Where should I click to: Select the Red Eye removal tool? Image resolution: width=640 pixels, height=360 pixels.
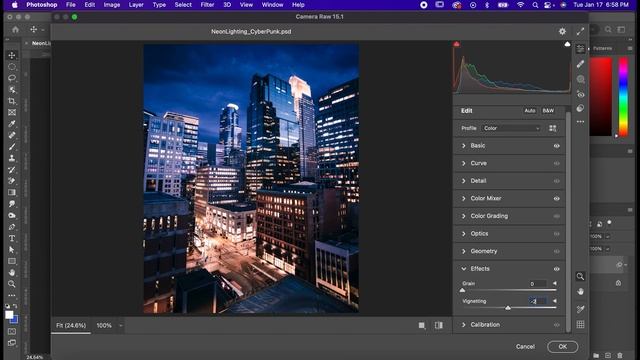coord(580,94)
